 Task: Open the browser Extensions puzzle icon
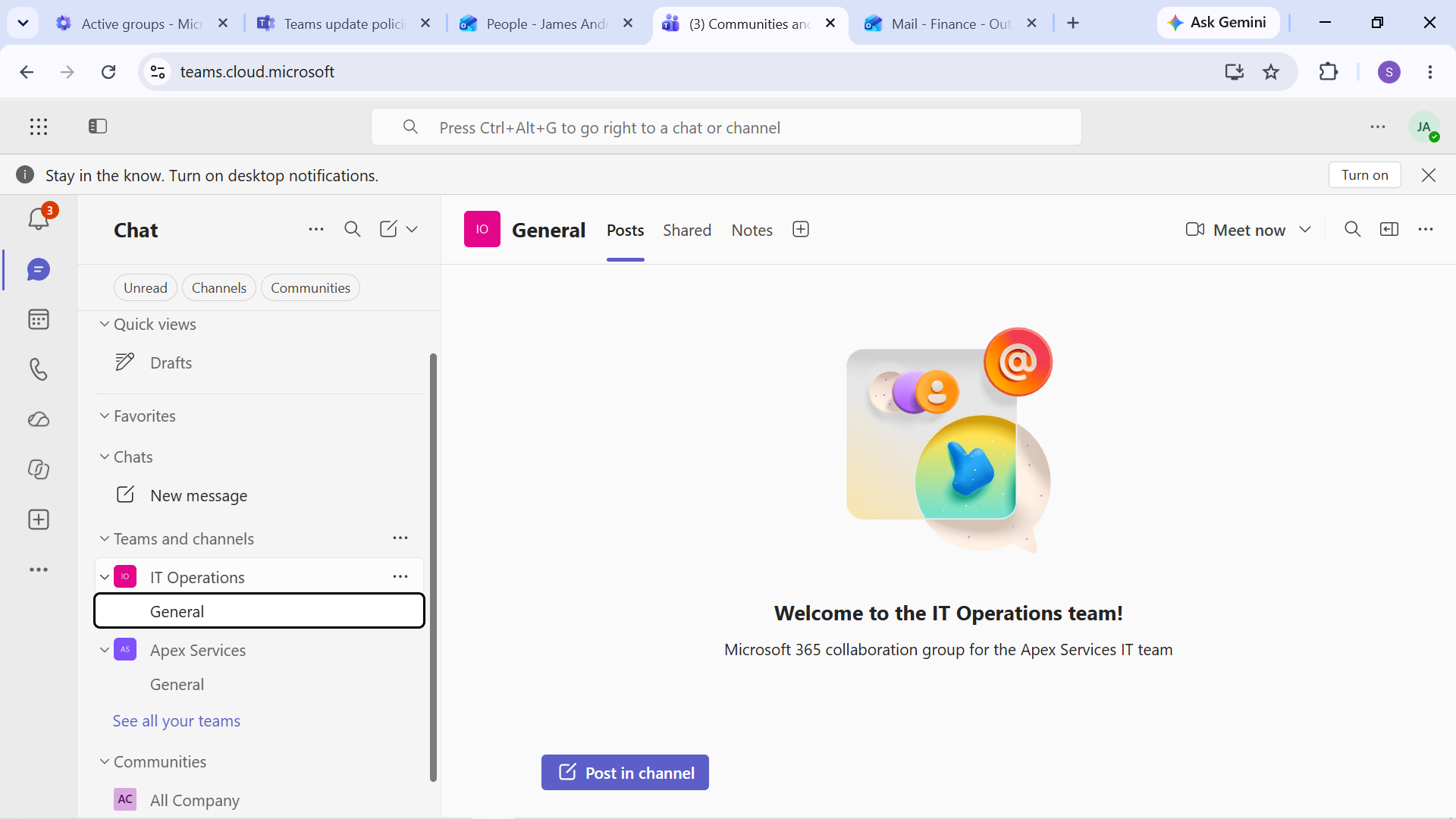coord(1329,72)
